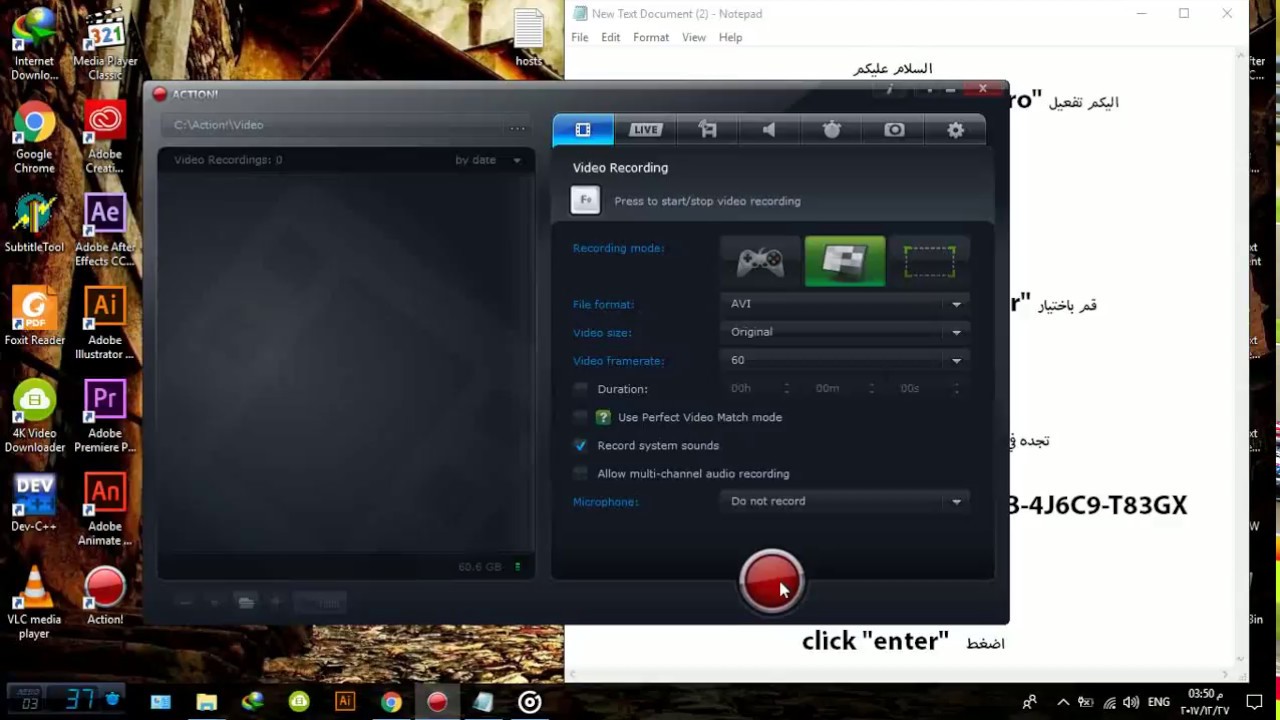Image resolution: width=1280 pixels, height=720 pixels.
Task: Click the volume icon in system tray
Action: tap(1131, 702)
